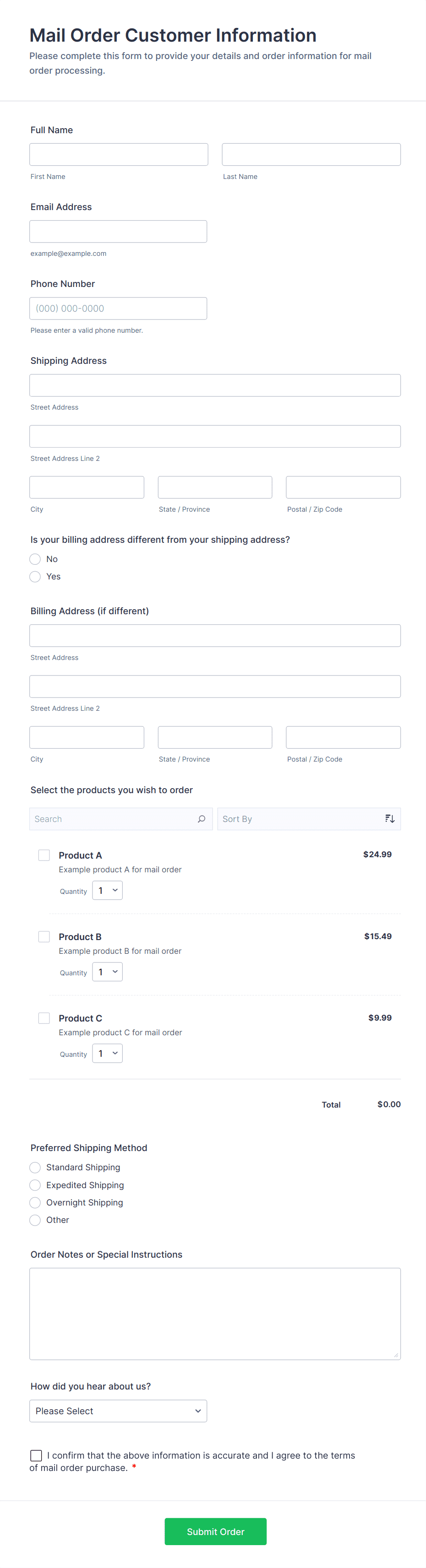The height and width of the screenshot is (1568, 426).
Task: Tick the Product A checkbox
Action: click(x=44, y=854)
